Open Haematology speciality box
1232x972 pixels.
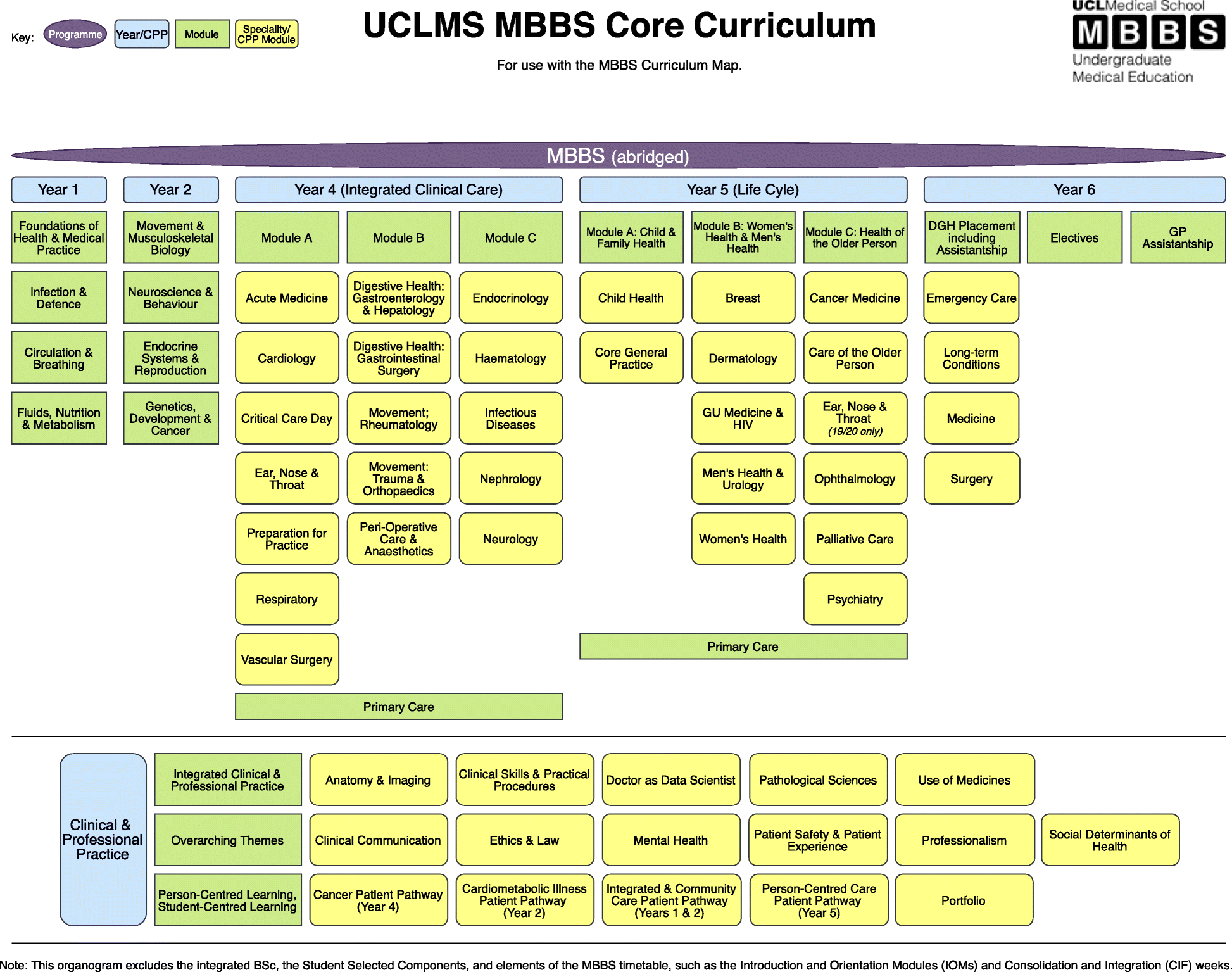coord(511,358)
